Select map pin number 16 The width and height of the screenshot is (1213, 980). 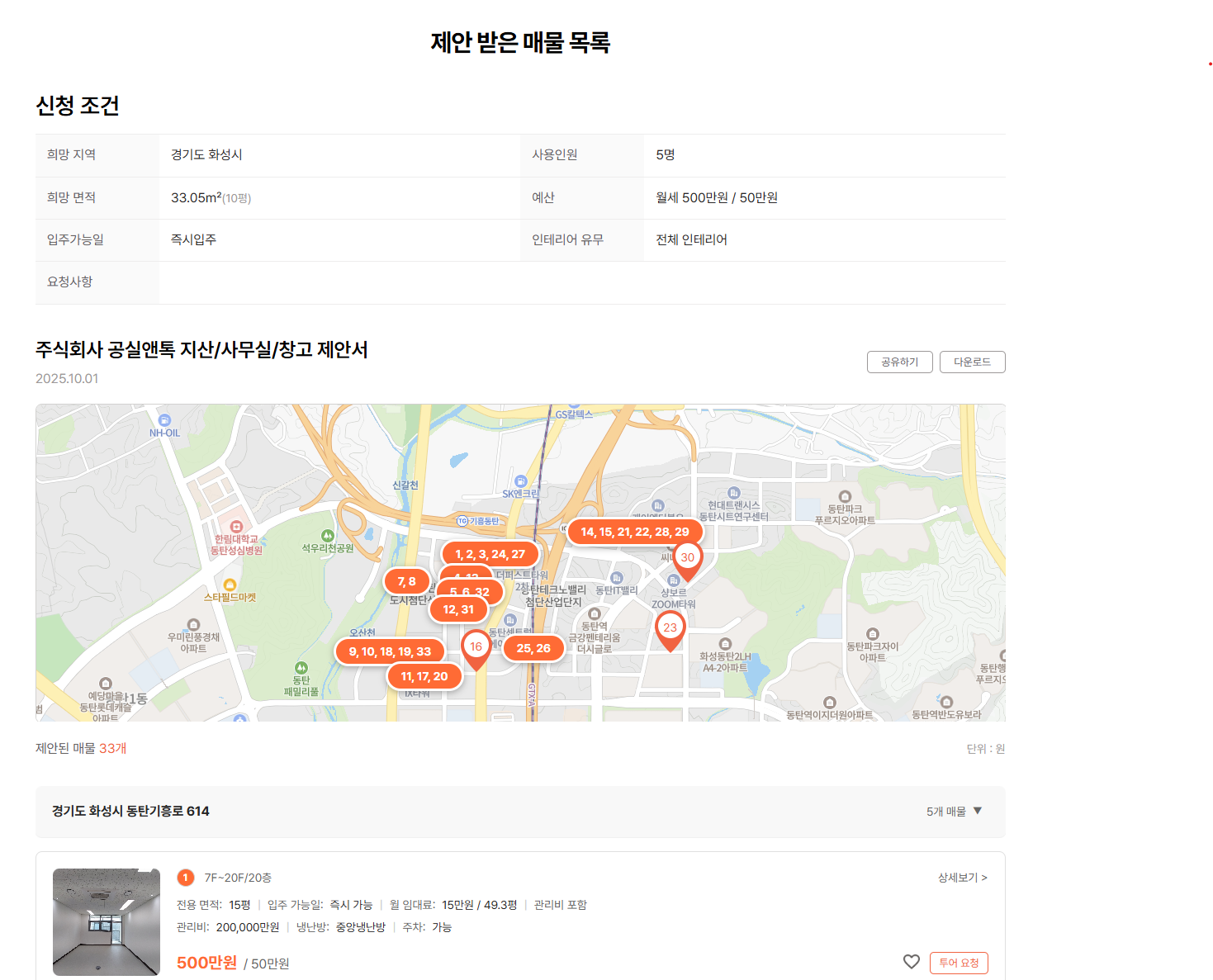pyautogui.click(x=476, y=647)
